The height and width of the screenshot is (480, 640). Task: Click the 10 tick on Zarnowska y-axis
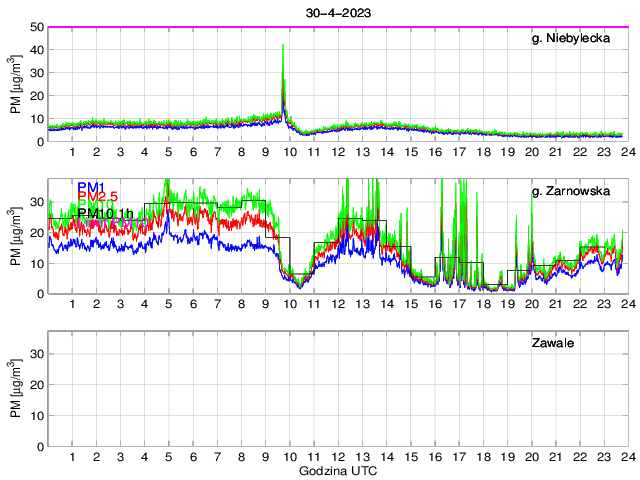(x=35, y=263)
